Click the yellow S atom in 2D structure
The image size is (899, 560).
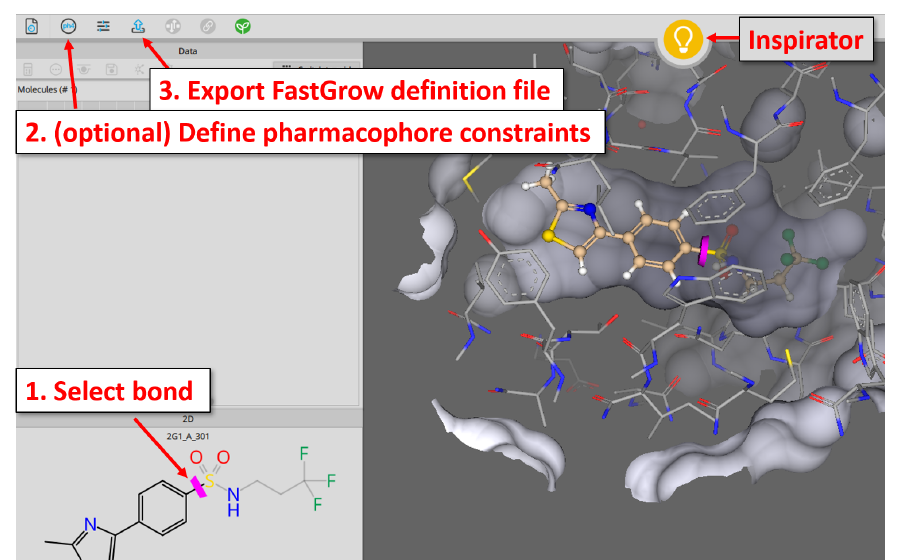pos(210,481)
